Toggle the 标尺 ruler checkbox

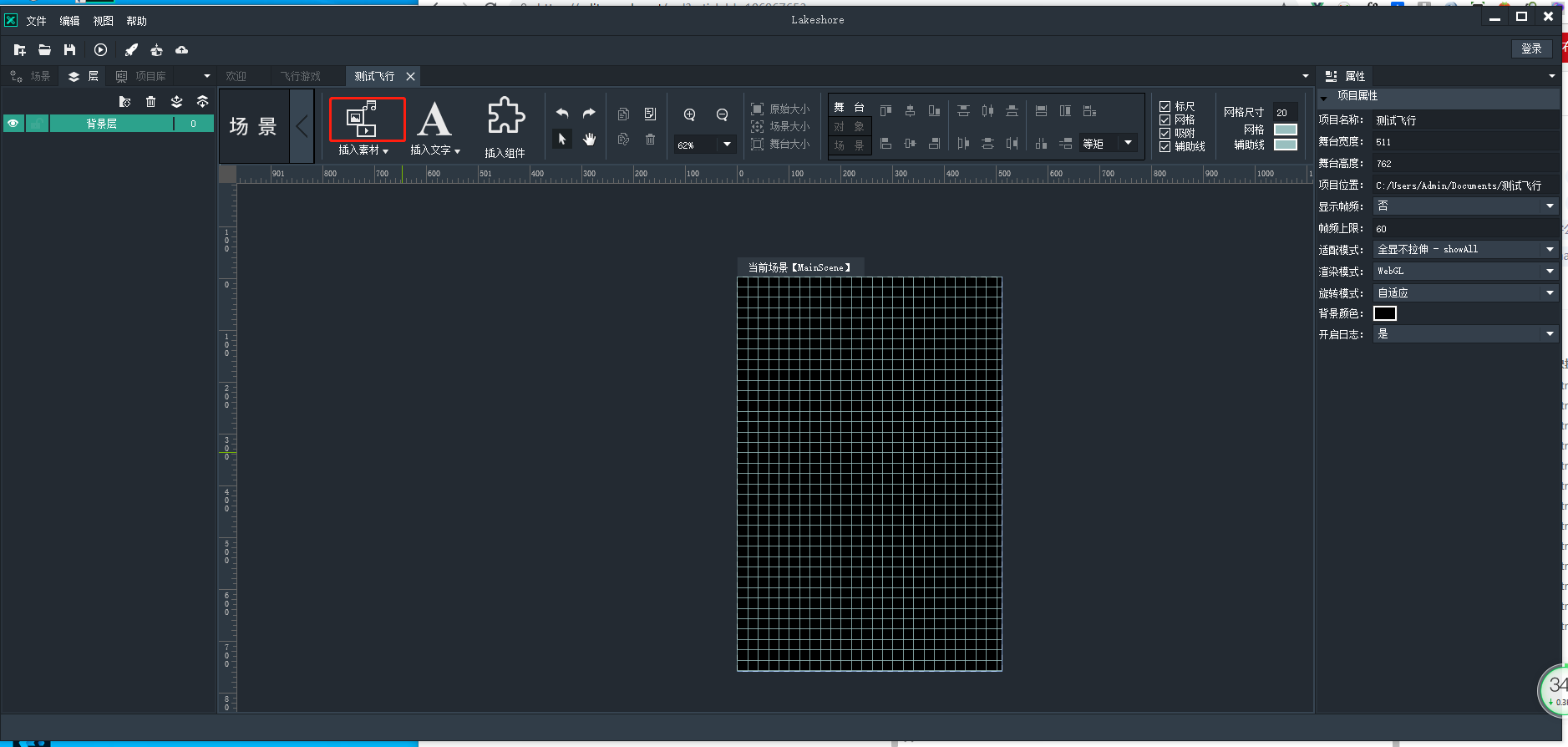[1165, 106]
